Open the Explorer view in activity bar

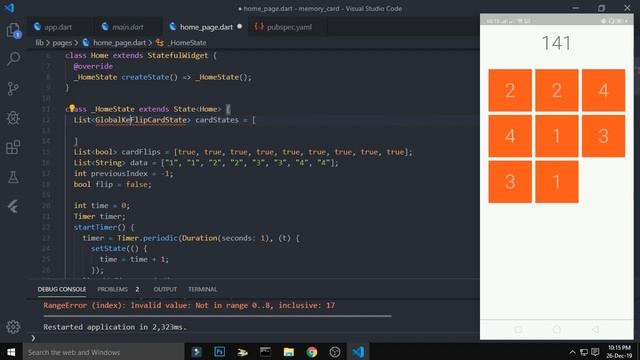point(13,31)
